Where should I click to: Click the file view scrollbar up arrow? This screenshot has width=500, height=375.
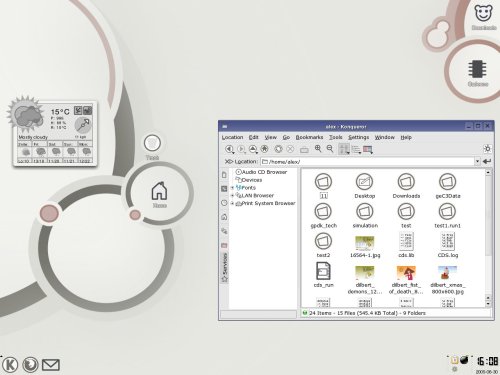point(488,173)
